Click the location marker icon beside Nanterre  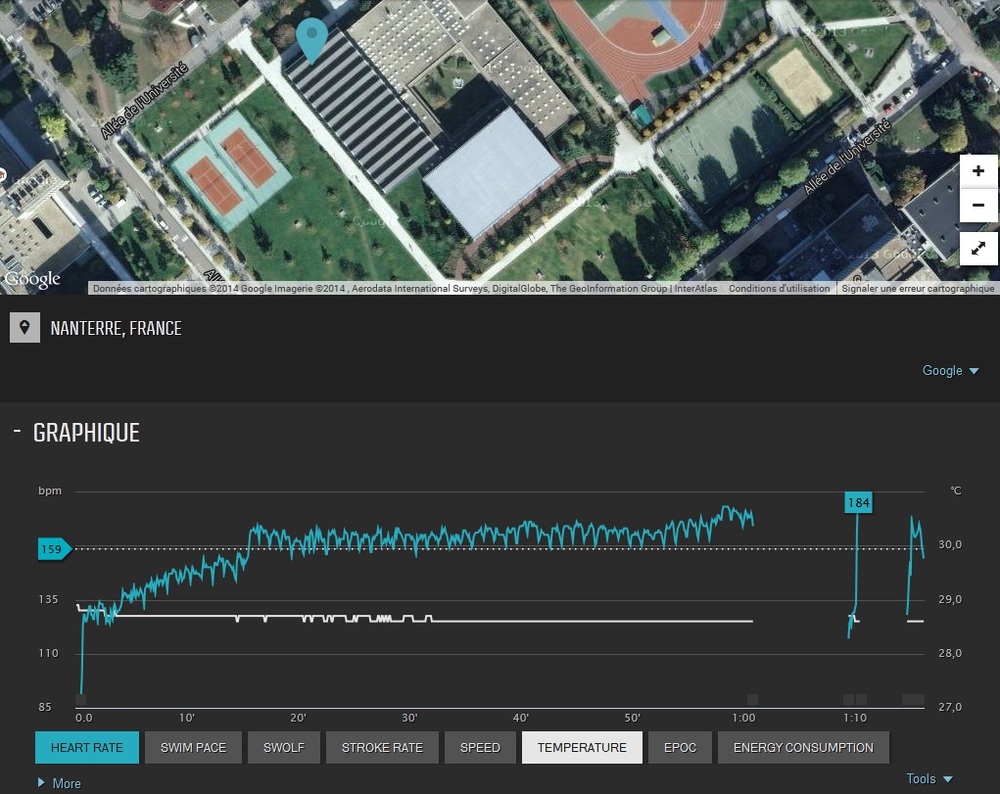point(25,328)
